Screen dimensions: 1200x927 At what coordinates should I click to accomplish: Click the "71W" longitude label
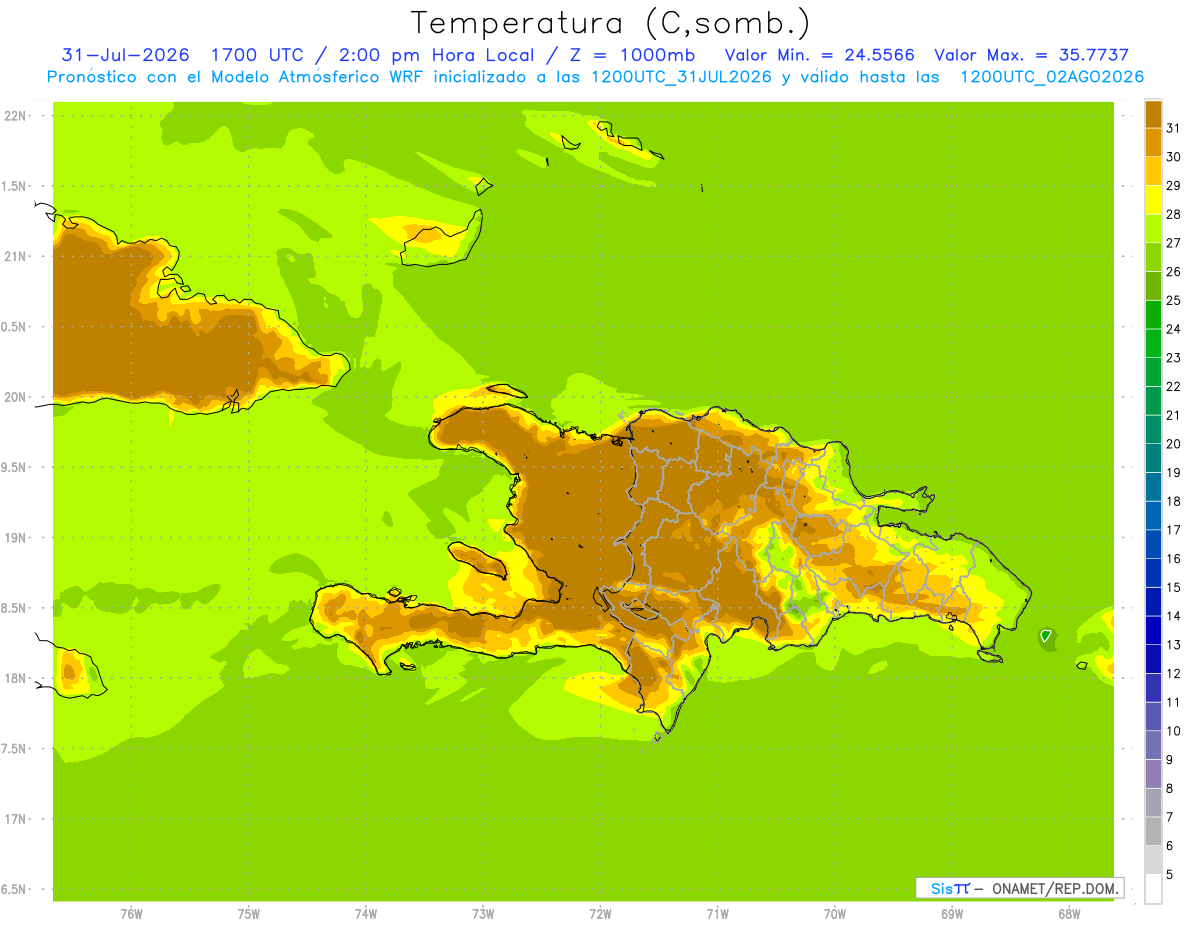717,913
